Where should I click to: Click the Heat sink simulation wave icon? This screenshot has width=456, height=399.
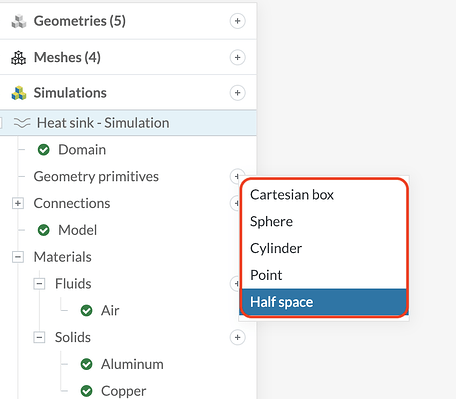(x=22, y=123)
